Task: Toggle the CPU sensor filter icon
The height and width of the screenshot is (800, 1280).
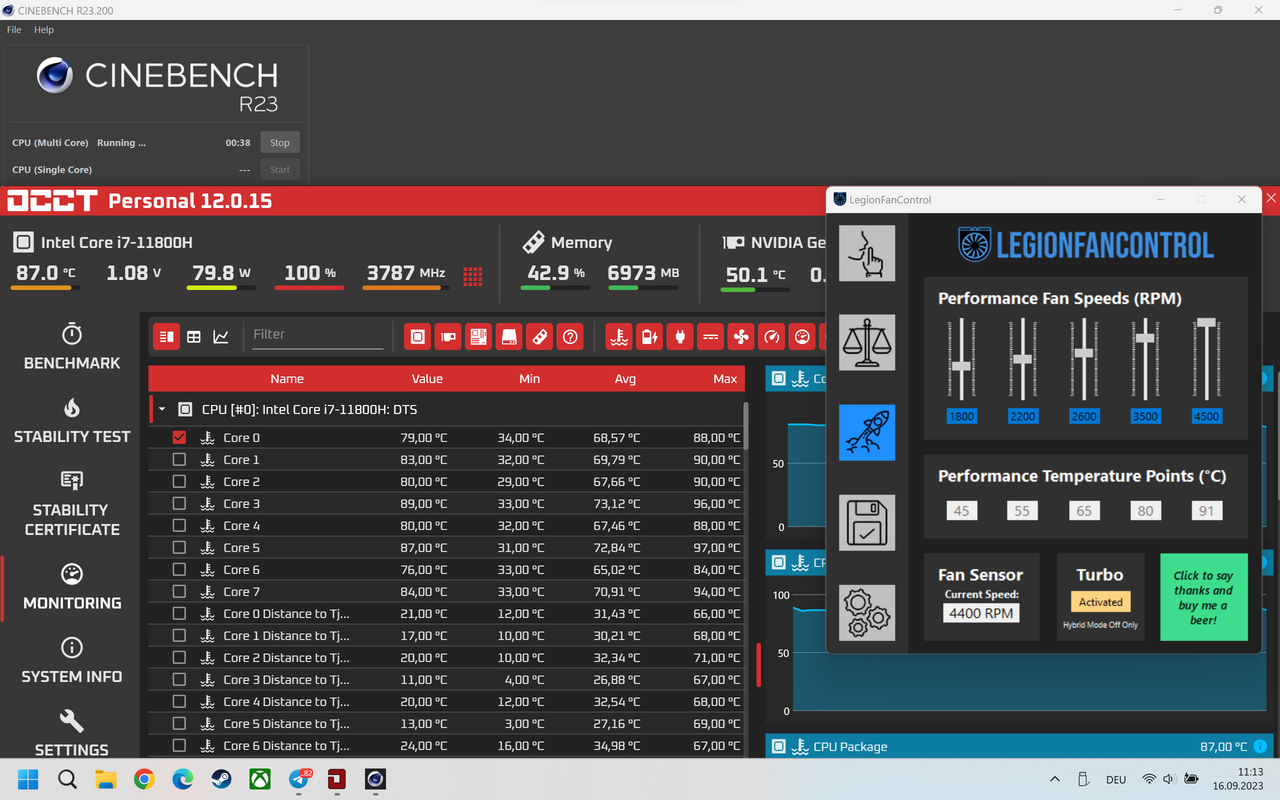Action: (x=418, y=337)
